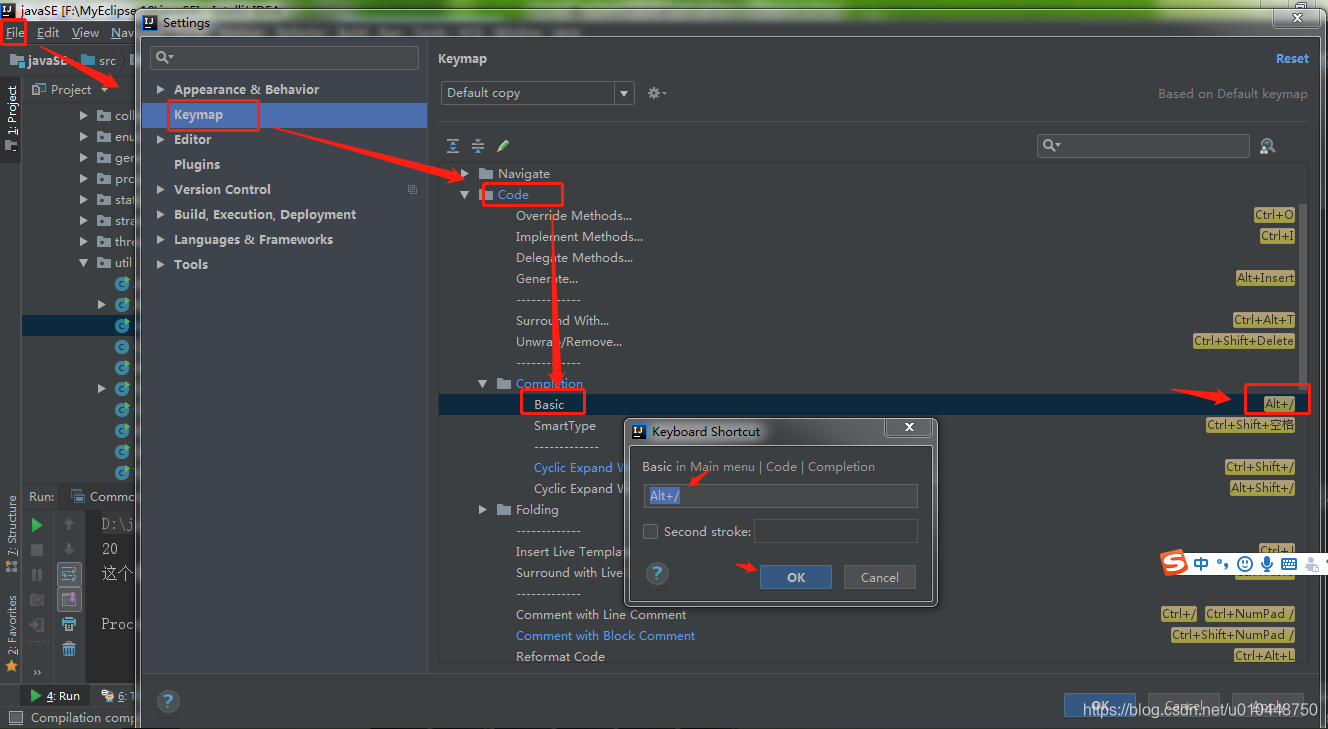Click the Second stroke input field
The height and width of the screenshot is (729, 1328).
[836, 531]
